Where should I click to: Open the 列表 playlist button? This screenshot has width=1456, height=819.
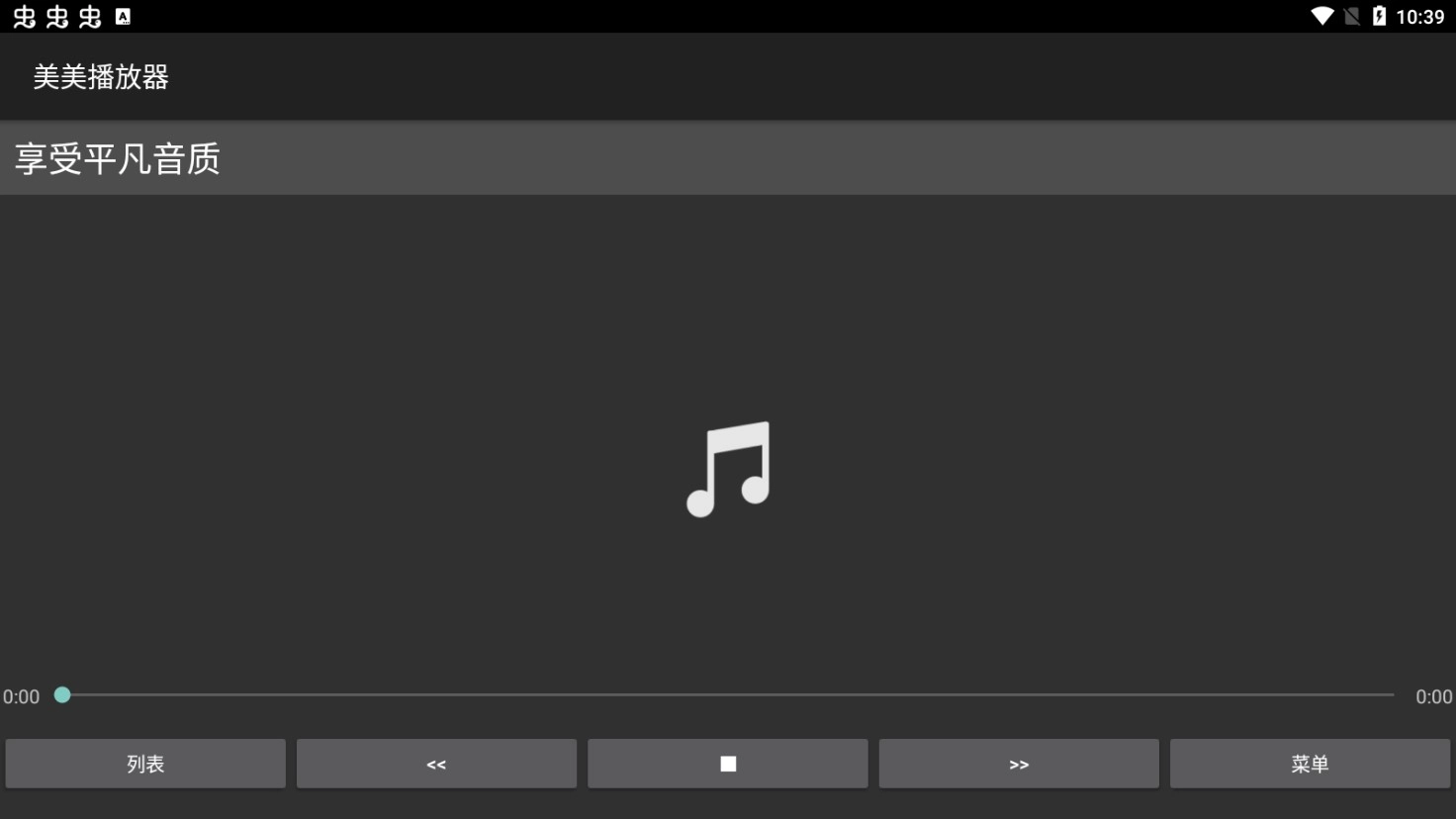[145, 764]
